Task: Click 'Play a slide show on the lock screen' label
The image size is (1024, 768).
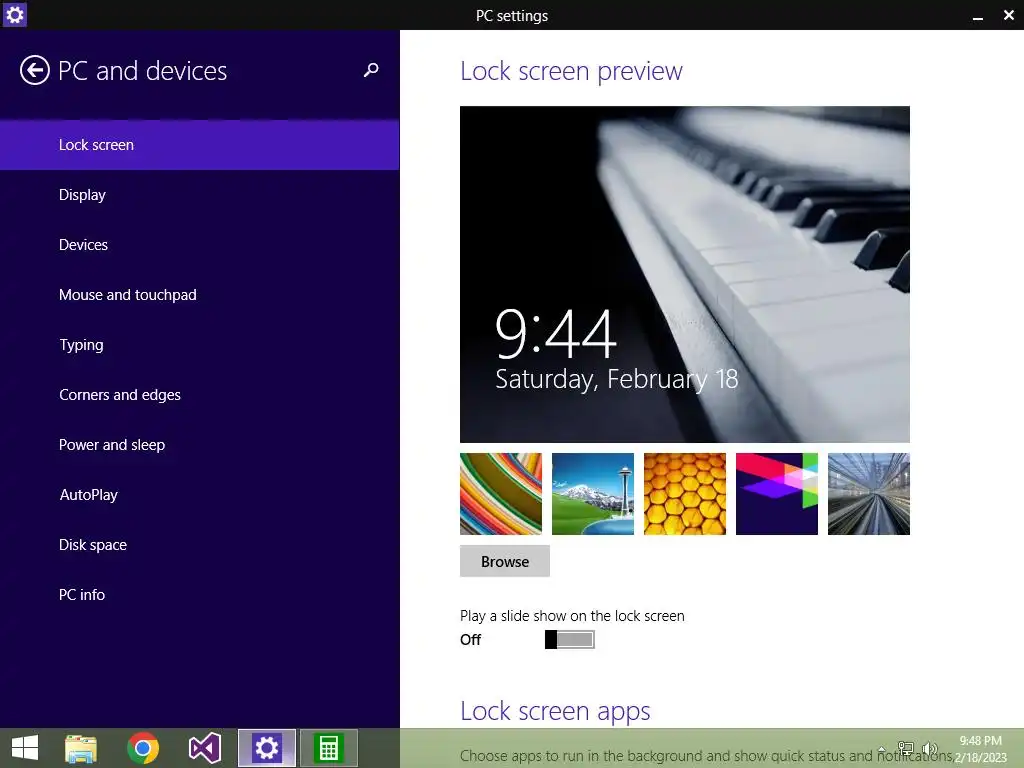Action: [572, 616]
